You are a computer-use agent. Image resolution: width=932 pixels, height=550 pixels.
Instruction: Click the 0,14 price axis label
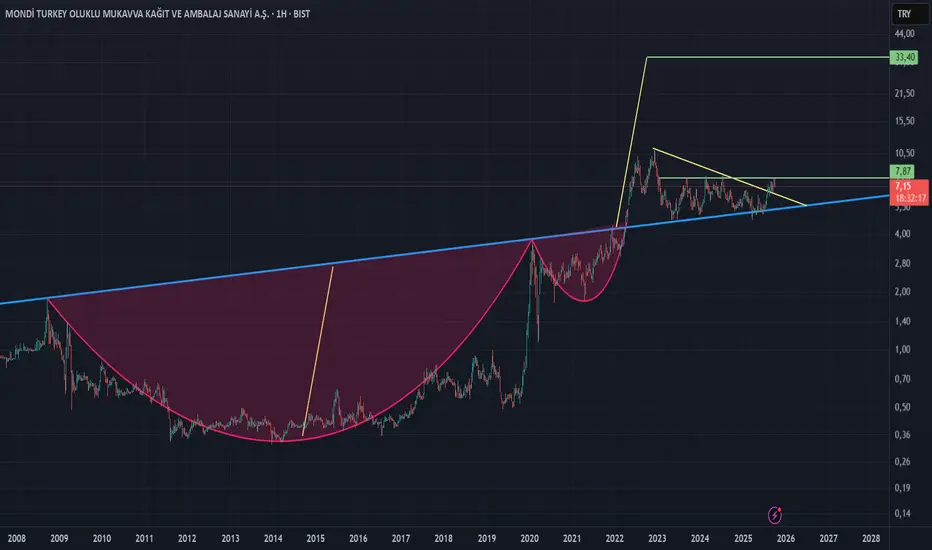pyautogui.click(x=902, y=513)
